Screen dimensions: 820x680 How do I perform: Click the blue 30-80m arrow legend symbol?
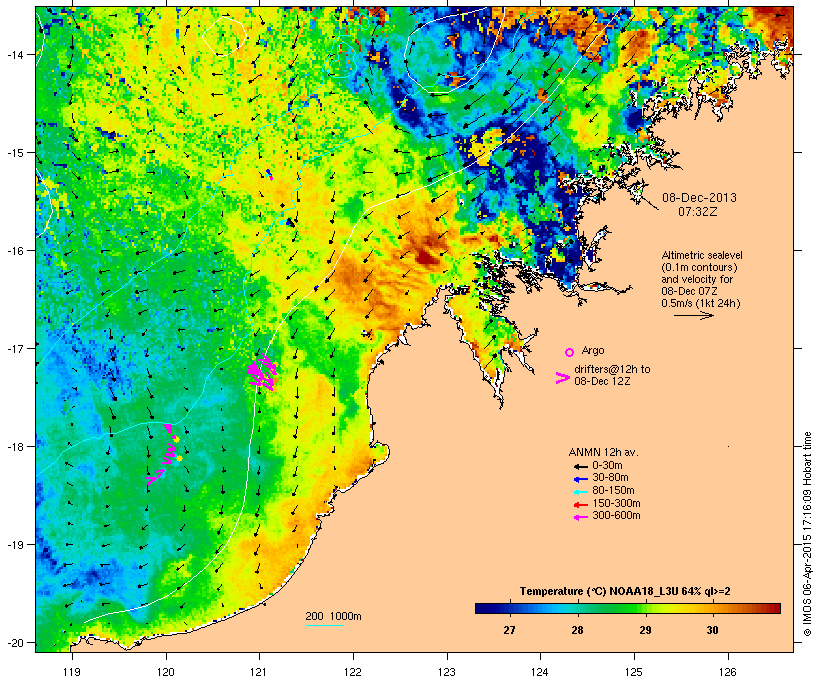[x=581, y=479]
